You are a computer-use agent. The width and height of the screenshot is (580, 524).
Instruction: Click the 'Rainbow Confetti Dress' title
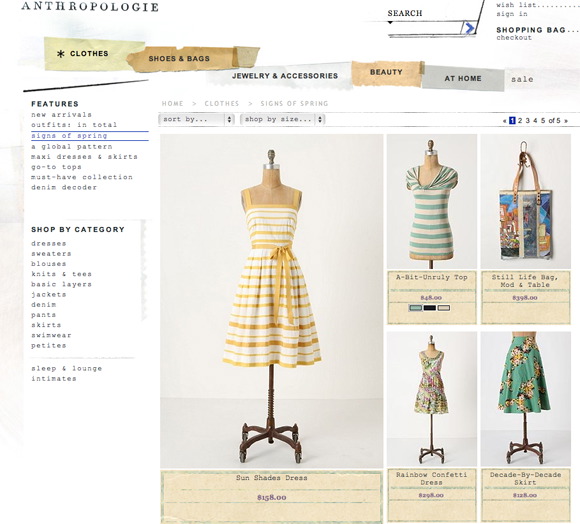click(x=431, y=479)
